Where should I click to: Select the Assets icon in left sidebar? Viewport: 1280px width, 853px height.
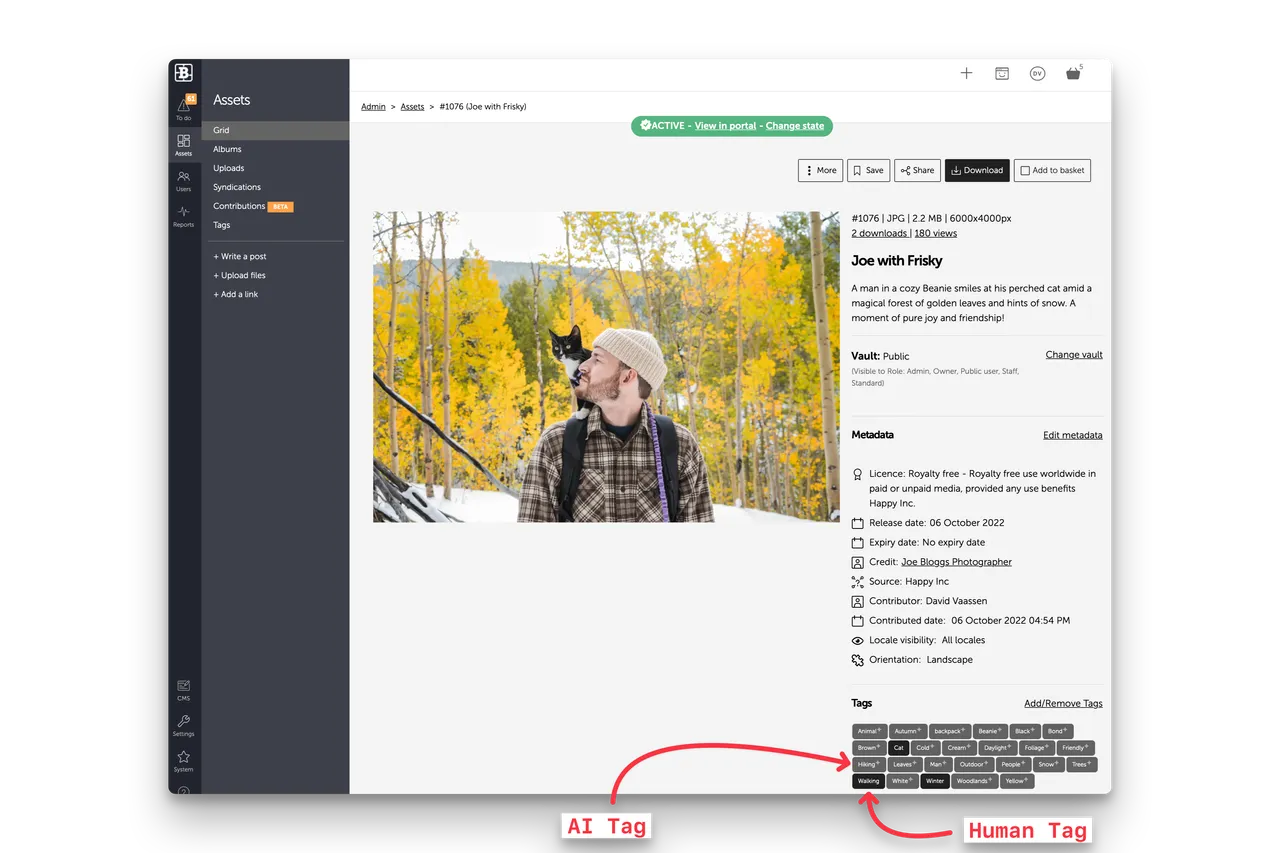(183, 143)
